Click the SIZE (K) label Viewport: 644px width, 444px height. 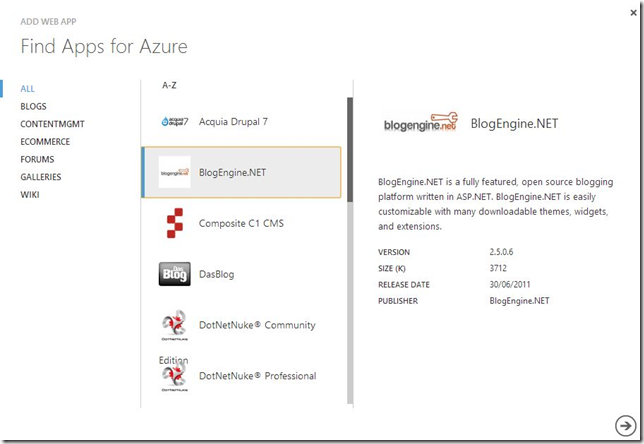[x=392, y=269]
